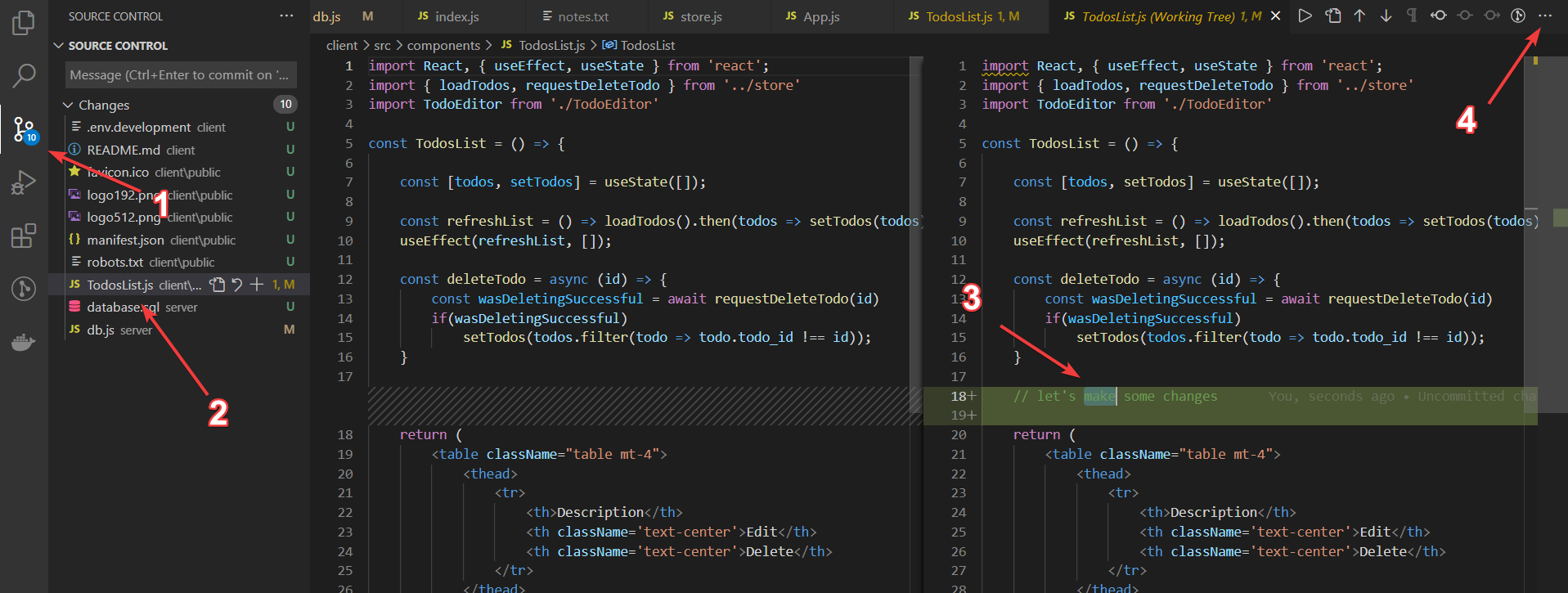Stage changes plus icon on TodosList.js
The width and height of the screenshot is (1568, 593).
click(257, 285)
